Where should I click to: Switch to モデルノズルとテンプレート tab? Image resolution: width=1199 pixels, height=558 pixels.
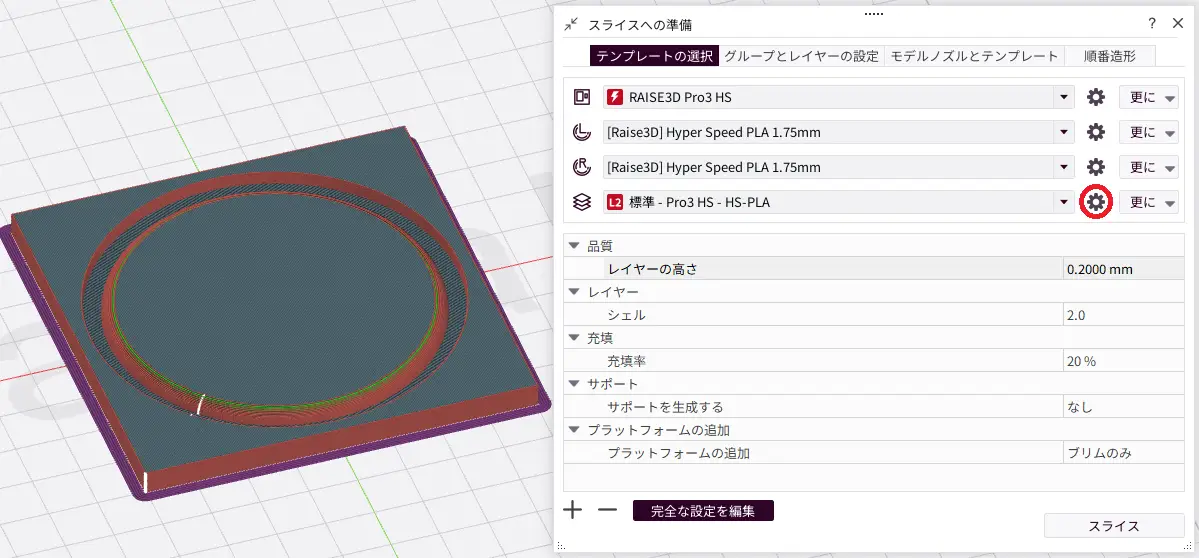[x=974, y=56]
